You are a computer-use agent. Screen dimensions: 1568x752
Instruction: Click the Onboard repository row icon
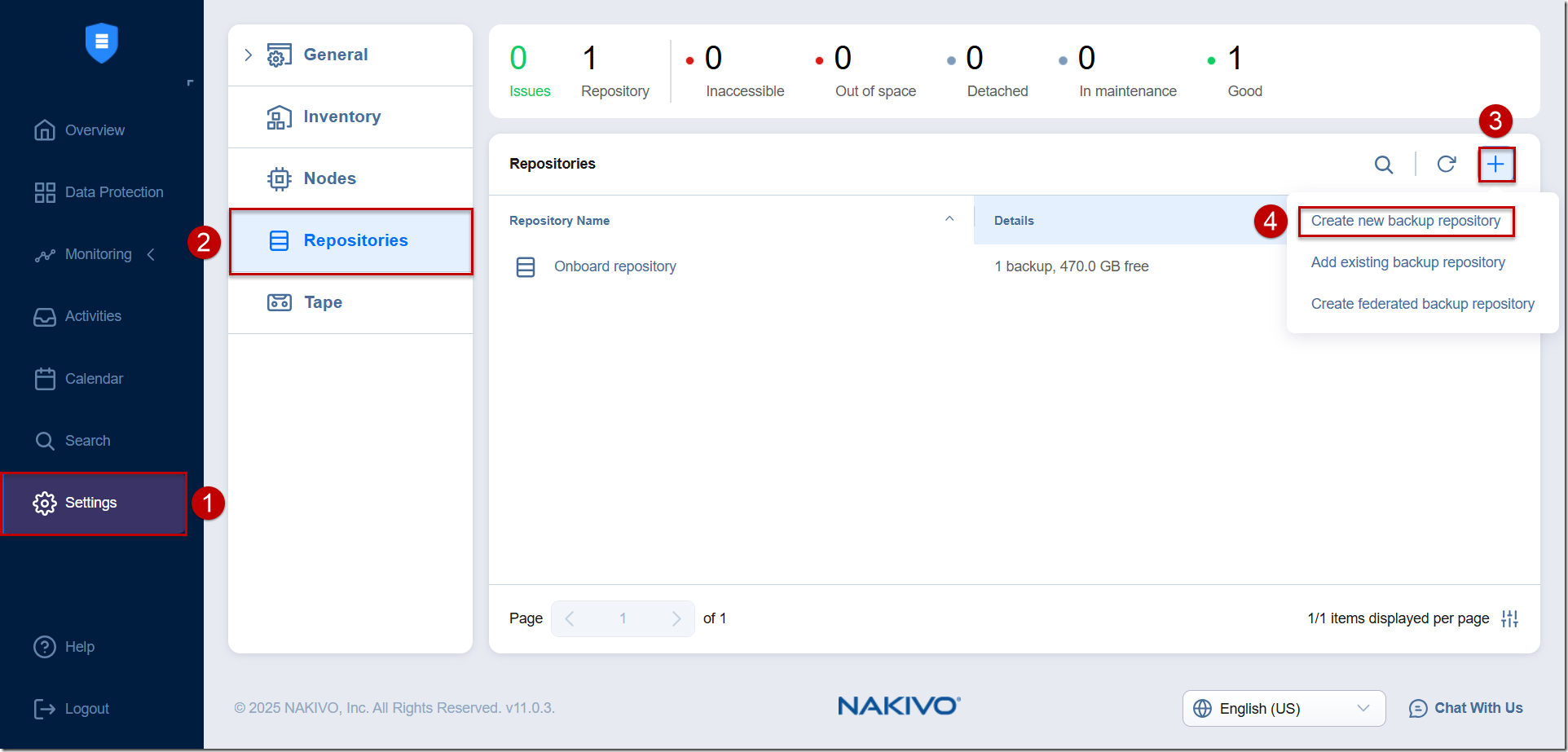(x=526, y=267)
